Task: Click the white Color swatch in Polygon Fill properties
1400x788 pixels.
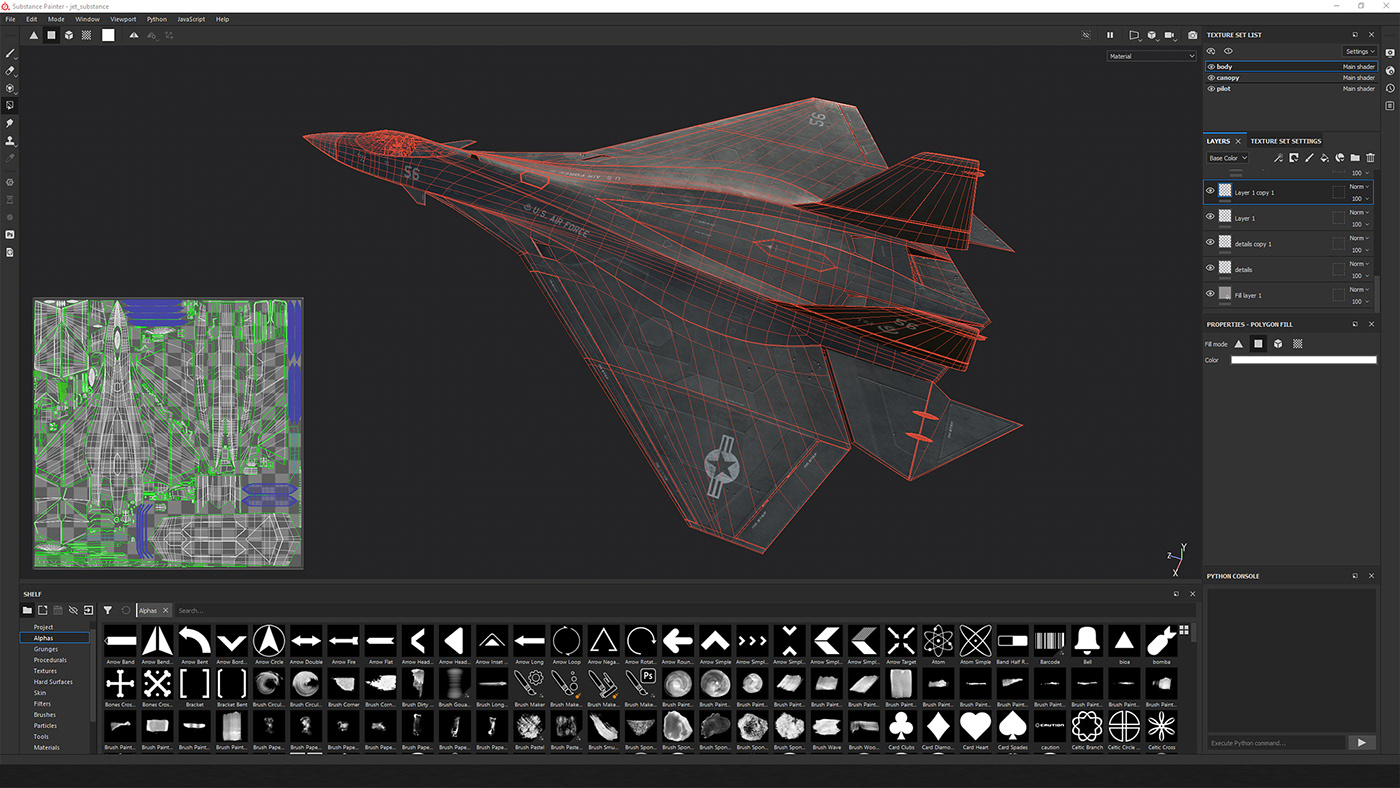Action: point(1303,359)
